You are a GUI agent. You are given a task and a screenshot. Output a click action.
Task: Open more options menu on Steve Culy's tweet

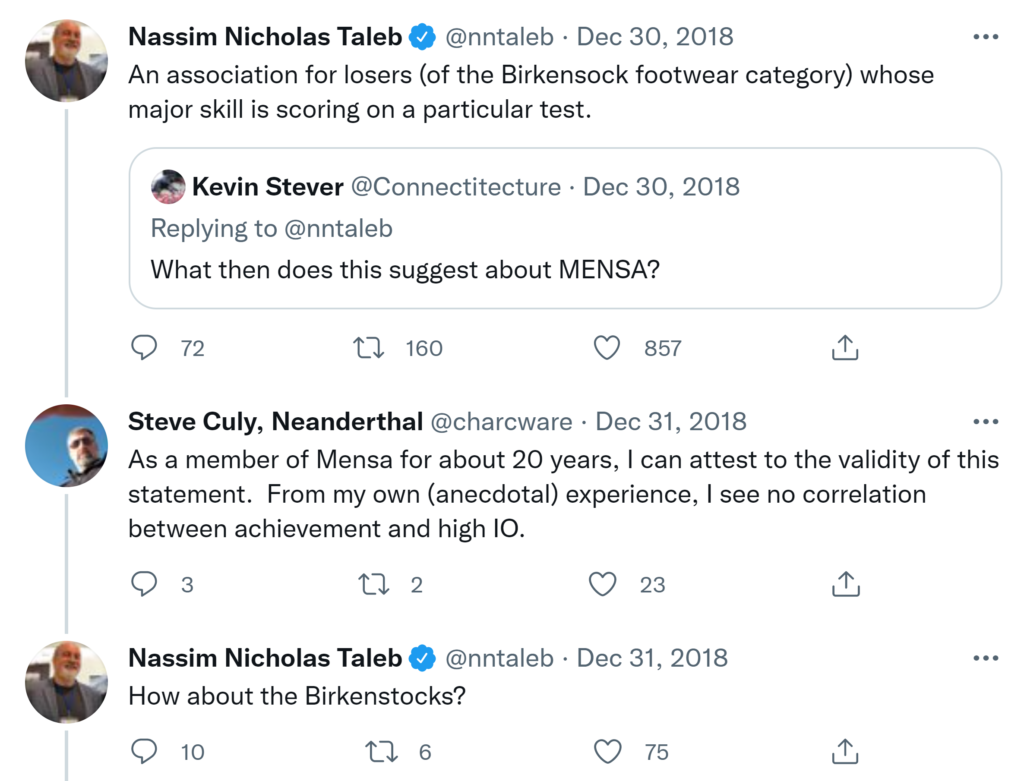(985, 421)
